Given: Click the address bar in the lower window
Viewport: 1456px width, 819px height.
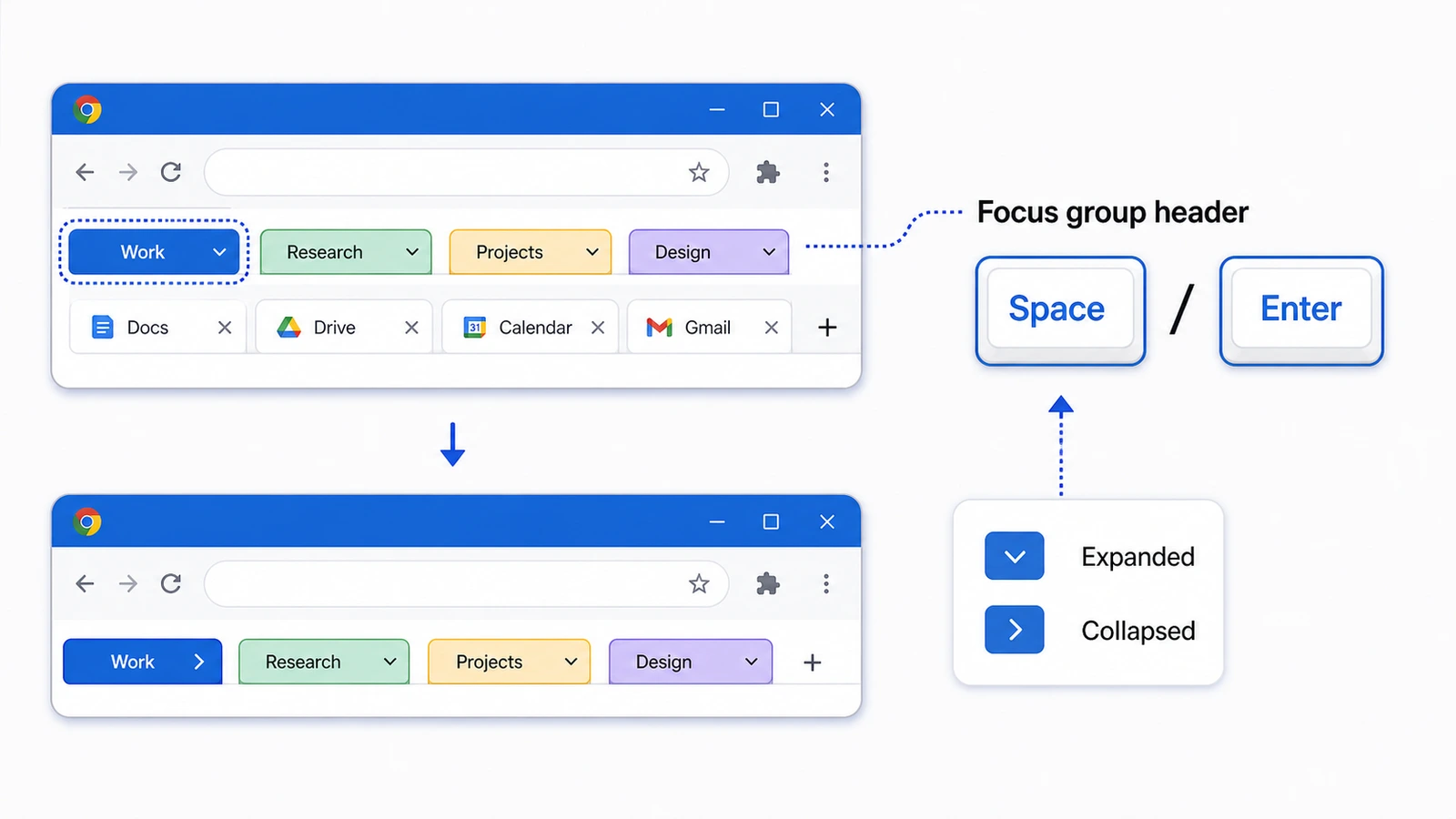Looking at the screenshot, I should (x=467, y=583).
